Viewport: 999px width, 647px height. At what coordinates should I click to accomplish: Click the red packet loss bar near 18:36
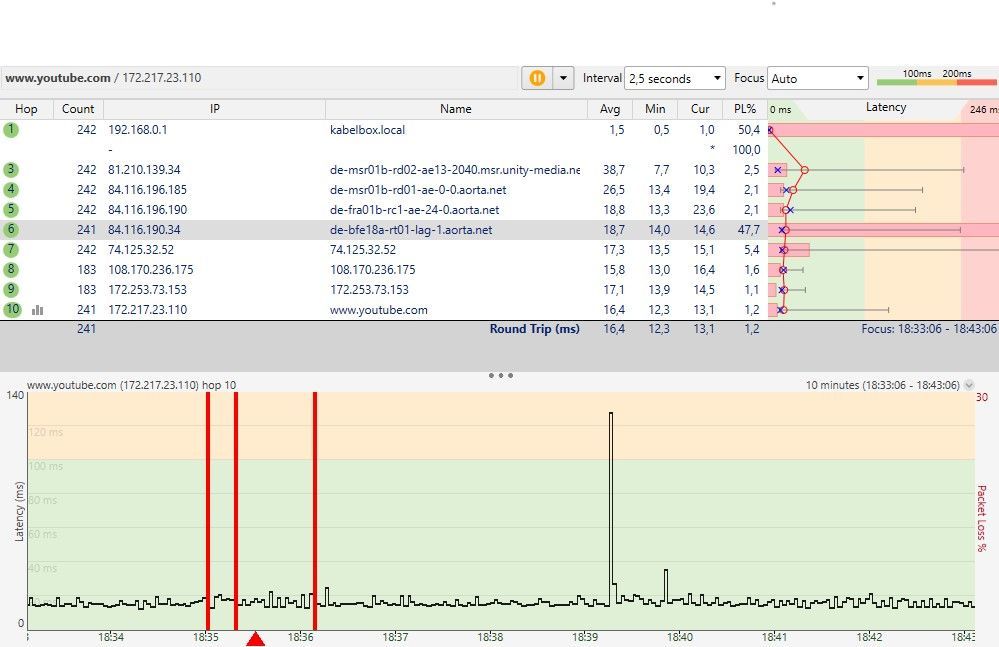coord(315,511)
